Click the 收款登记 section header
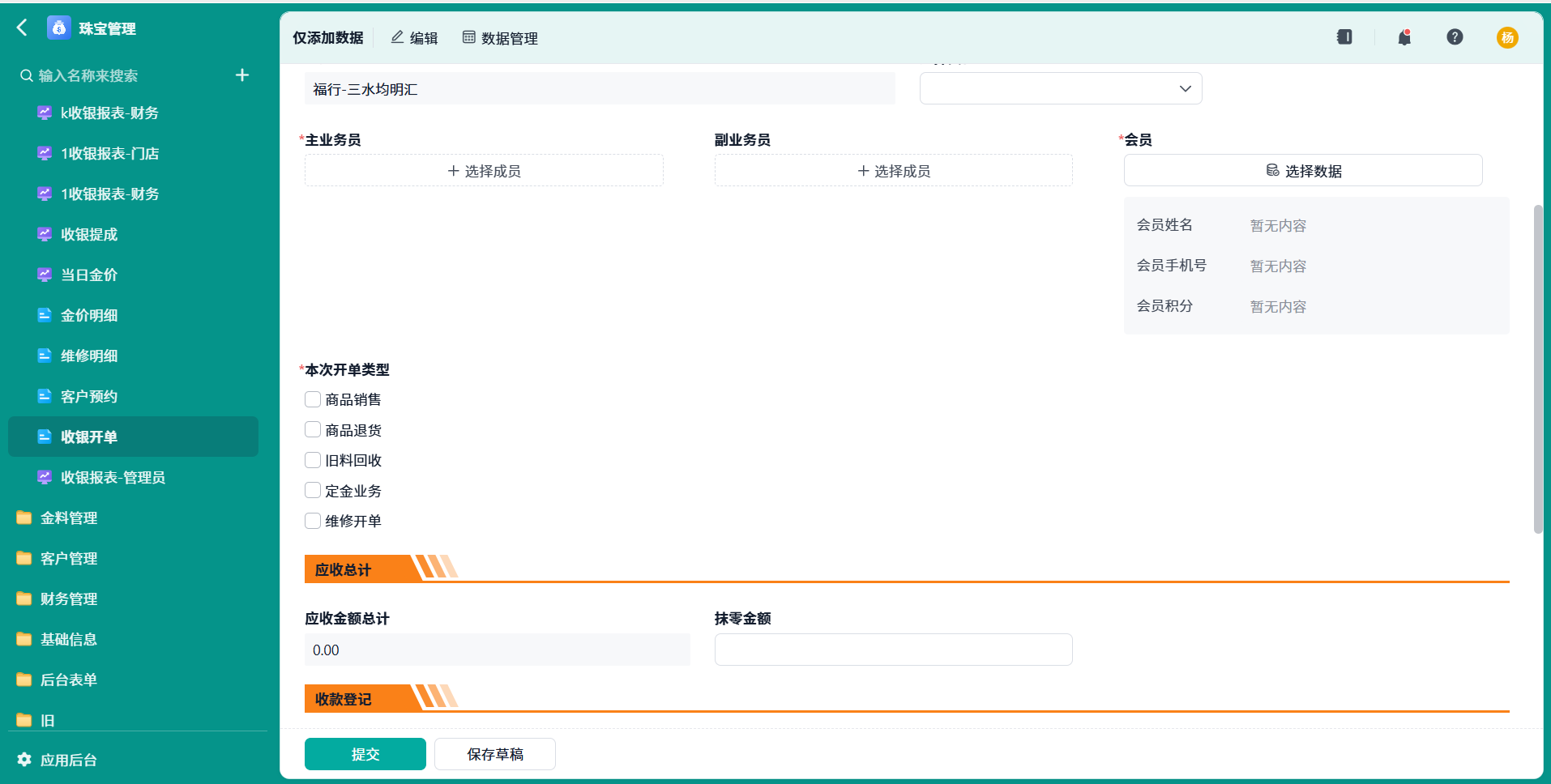 (343, 699)
